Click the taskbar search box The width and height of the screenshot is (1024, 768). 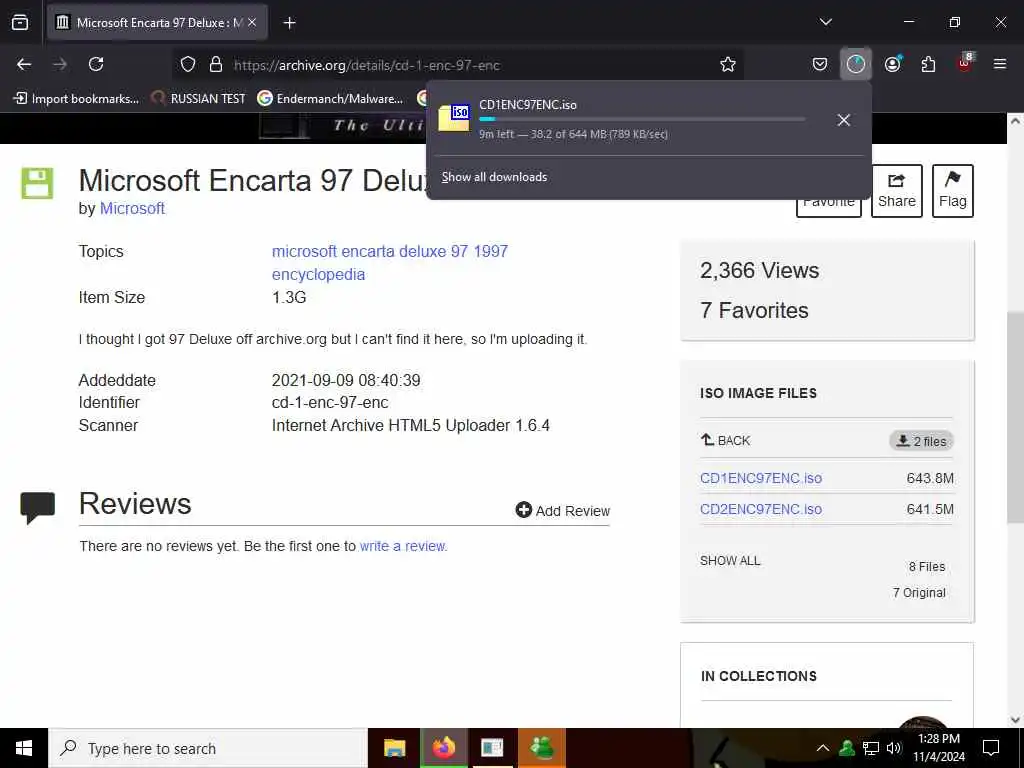[x=208, y=748]
